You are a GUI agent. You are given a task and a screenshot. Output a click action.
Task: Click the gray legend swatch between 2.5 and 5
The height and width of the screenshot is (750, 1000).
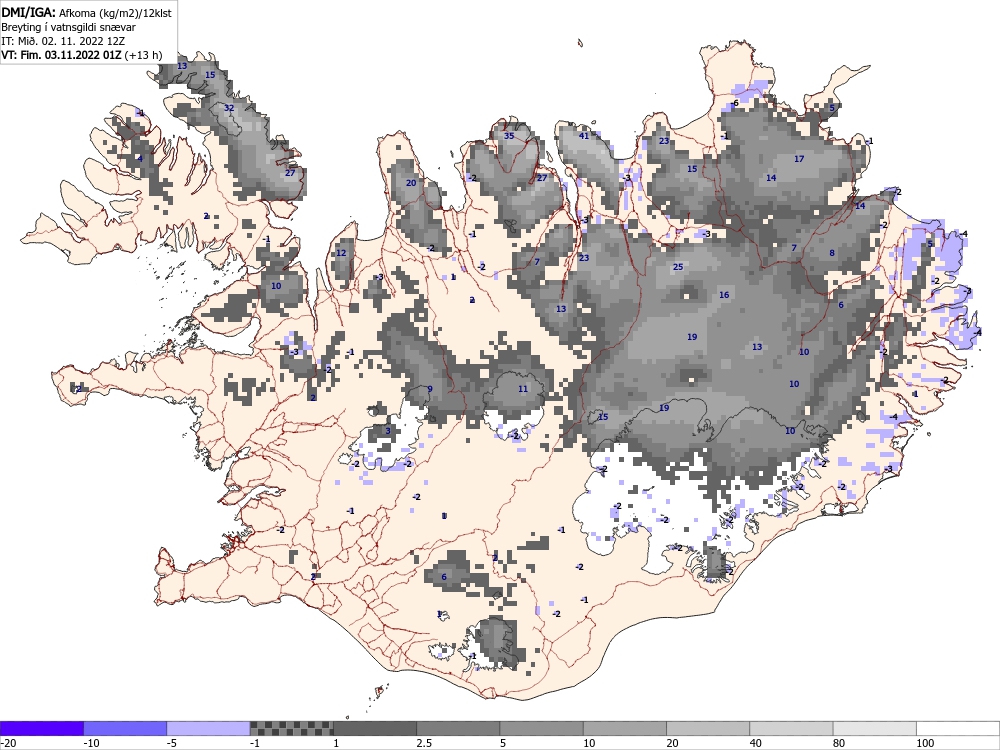[x=458, y=728]
